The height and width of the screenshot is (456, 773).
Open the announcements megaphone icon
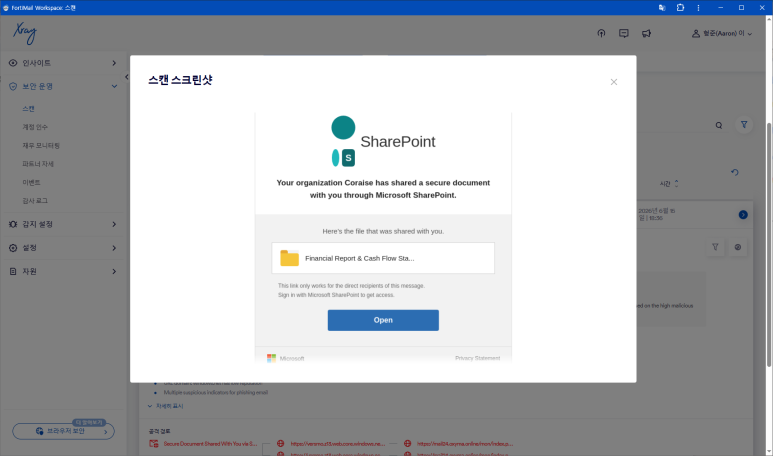646,34
